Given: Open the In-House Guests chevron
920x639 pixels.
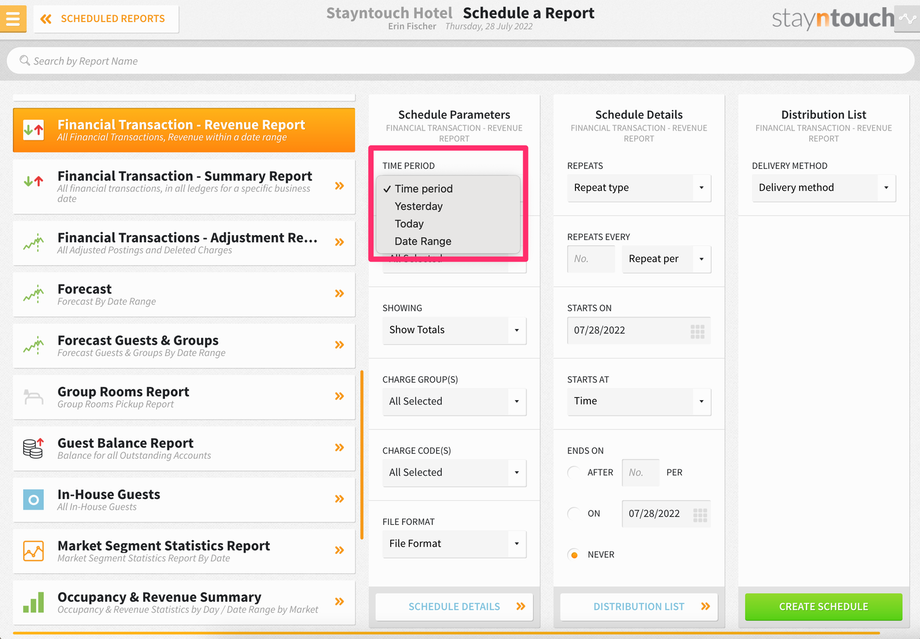Looking at the screenshot, I should (x=339, y=499).
